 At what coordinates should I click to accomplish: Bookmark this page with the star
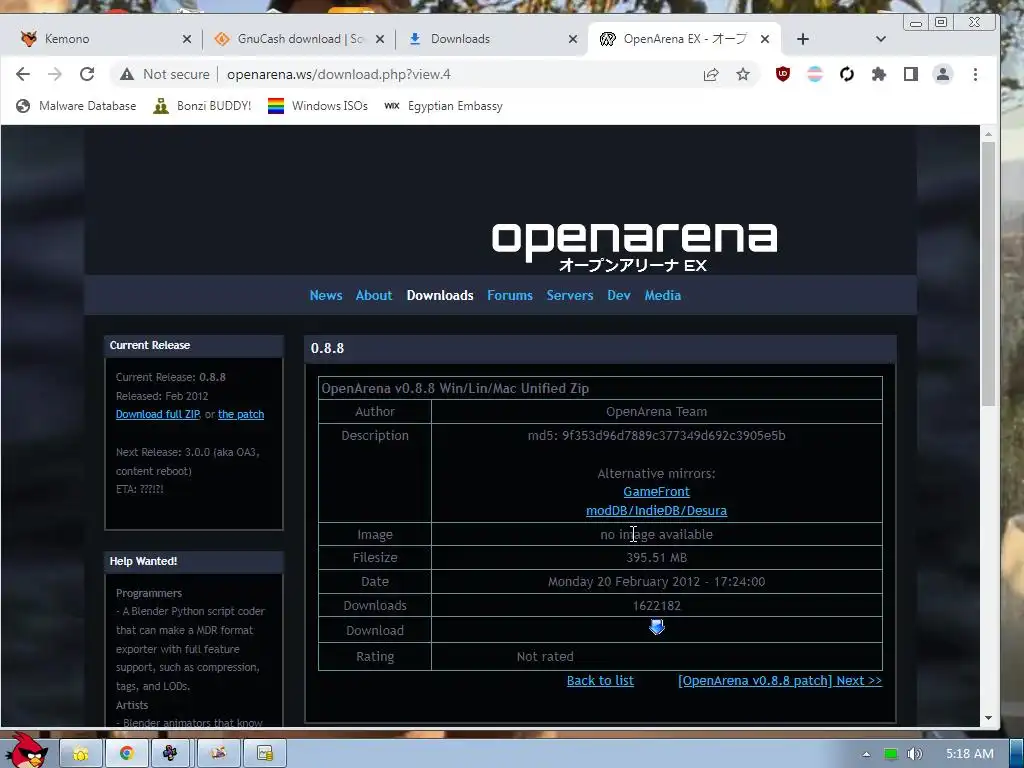click(x=743, y=74)
